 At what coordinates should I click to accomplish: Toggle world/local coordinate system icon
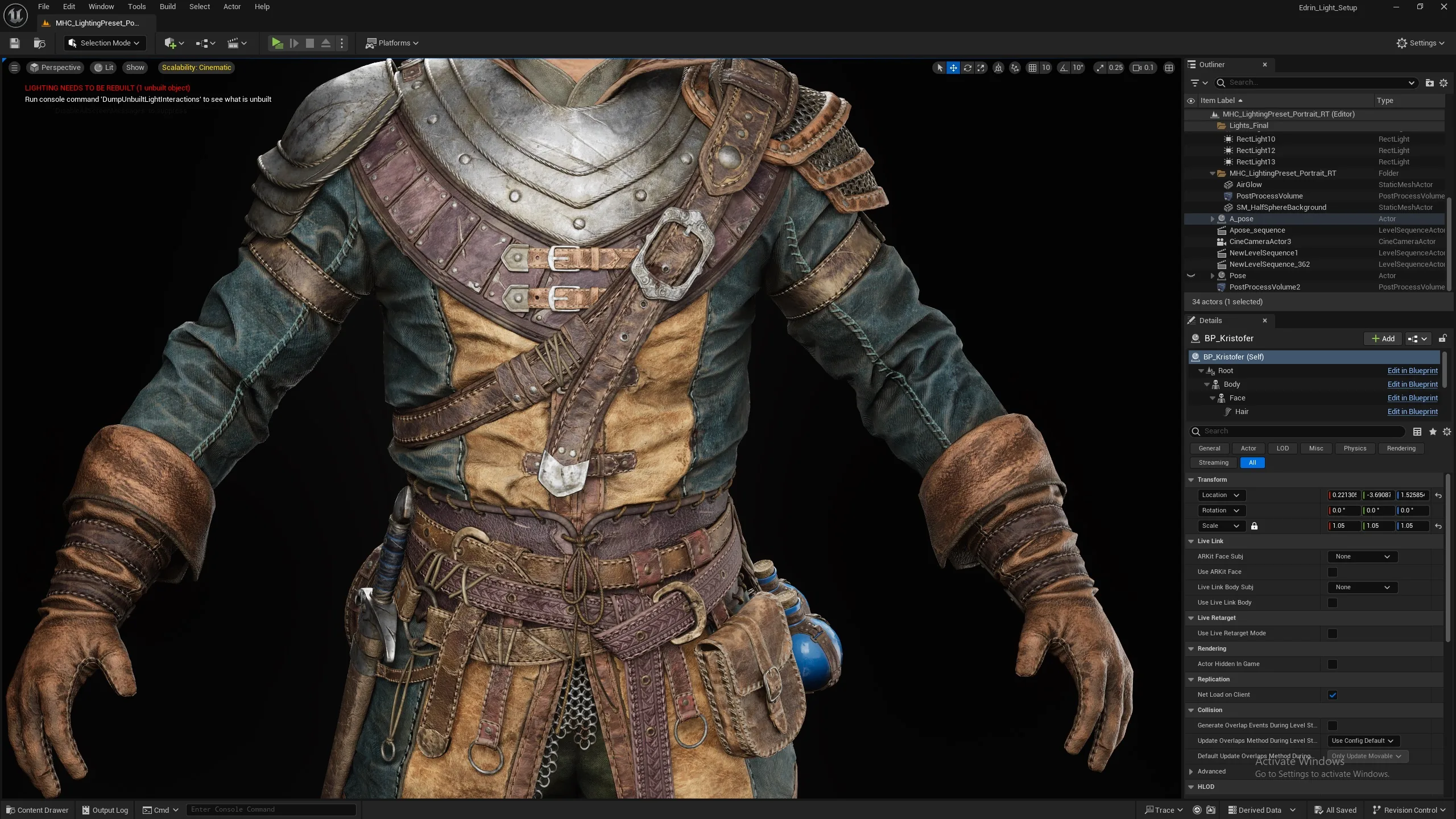point(998,68)
